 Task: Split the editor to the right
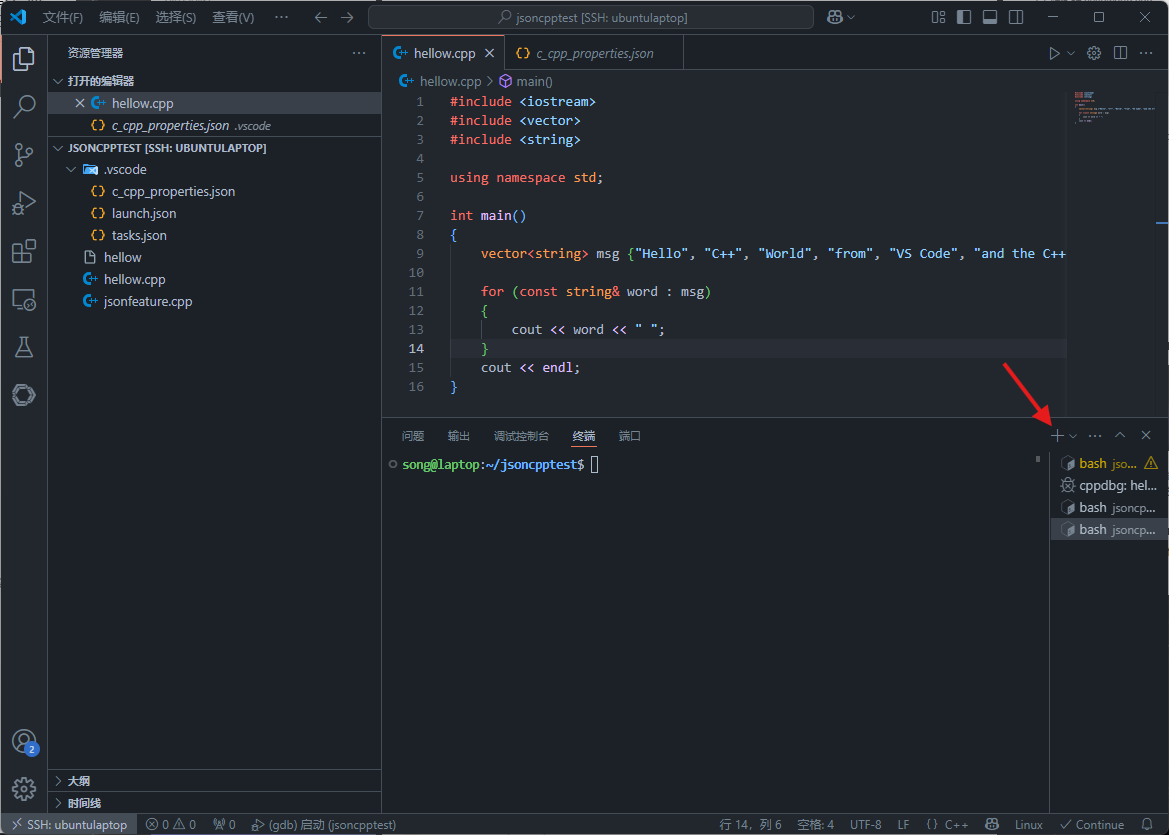pyautogui.click(x=1121, y=53)
